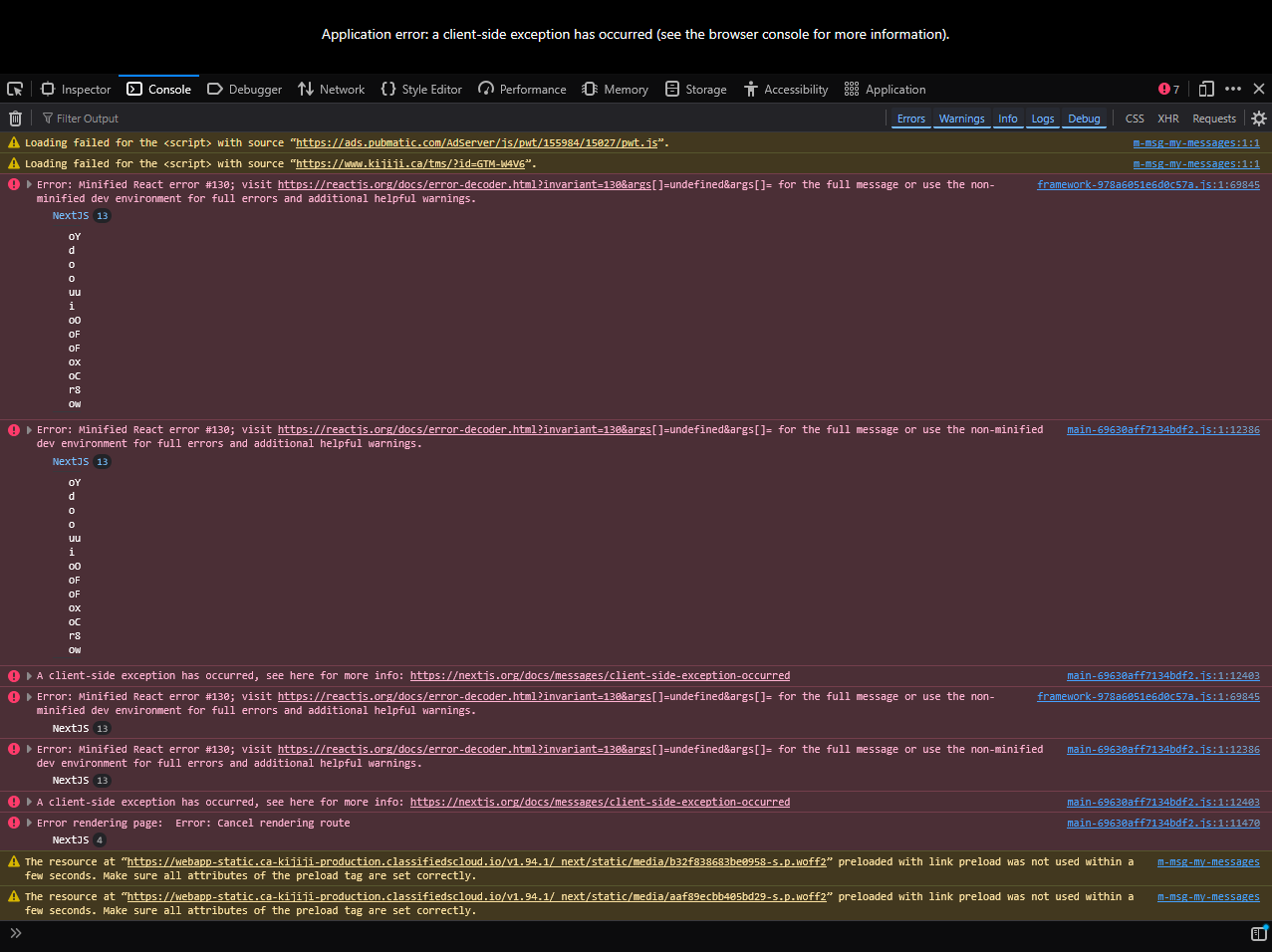The width and height of the screenshot is (1272, 952).
Task: Open the devtools three-dot options menu
Action: click(x=1233, y=89)
